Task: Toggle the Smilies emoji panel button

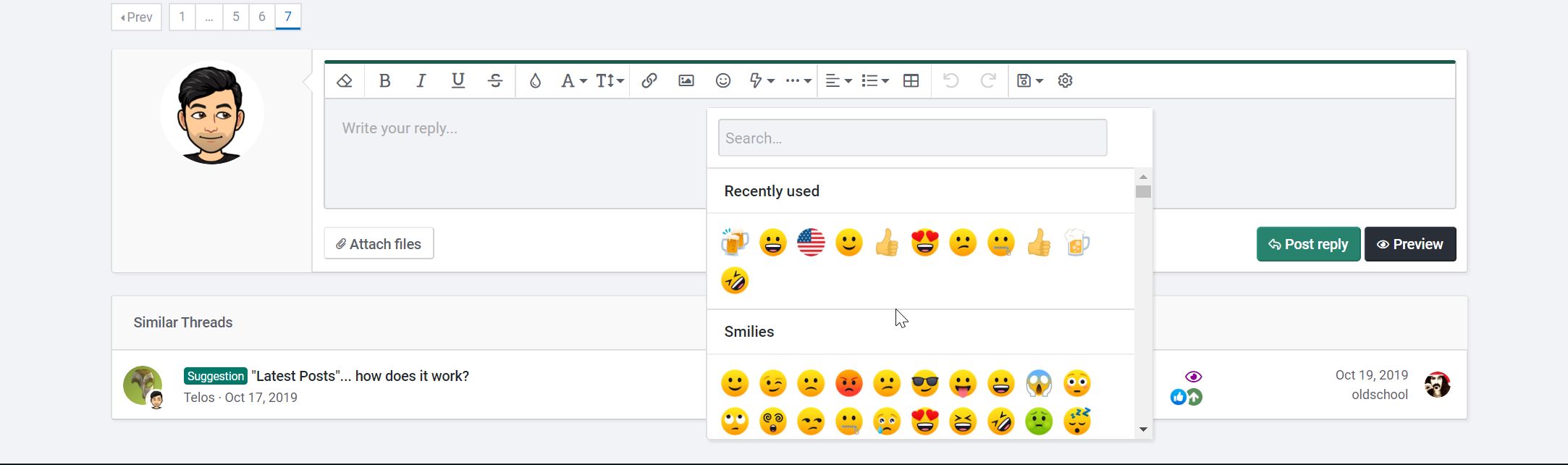Action: (x=723, y=80)
